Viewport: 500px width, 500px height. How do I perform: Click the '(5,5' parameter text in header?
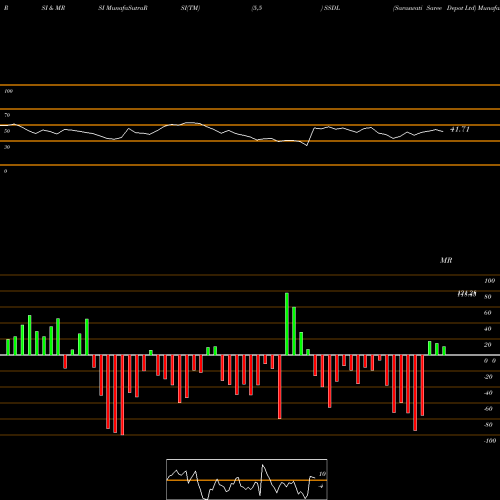click(x=257, y=8)
